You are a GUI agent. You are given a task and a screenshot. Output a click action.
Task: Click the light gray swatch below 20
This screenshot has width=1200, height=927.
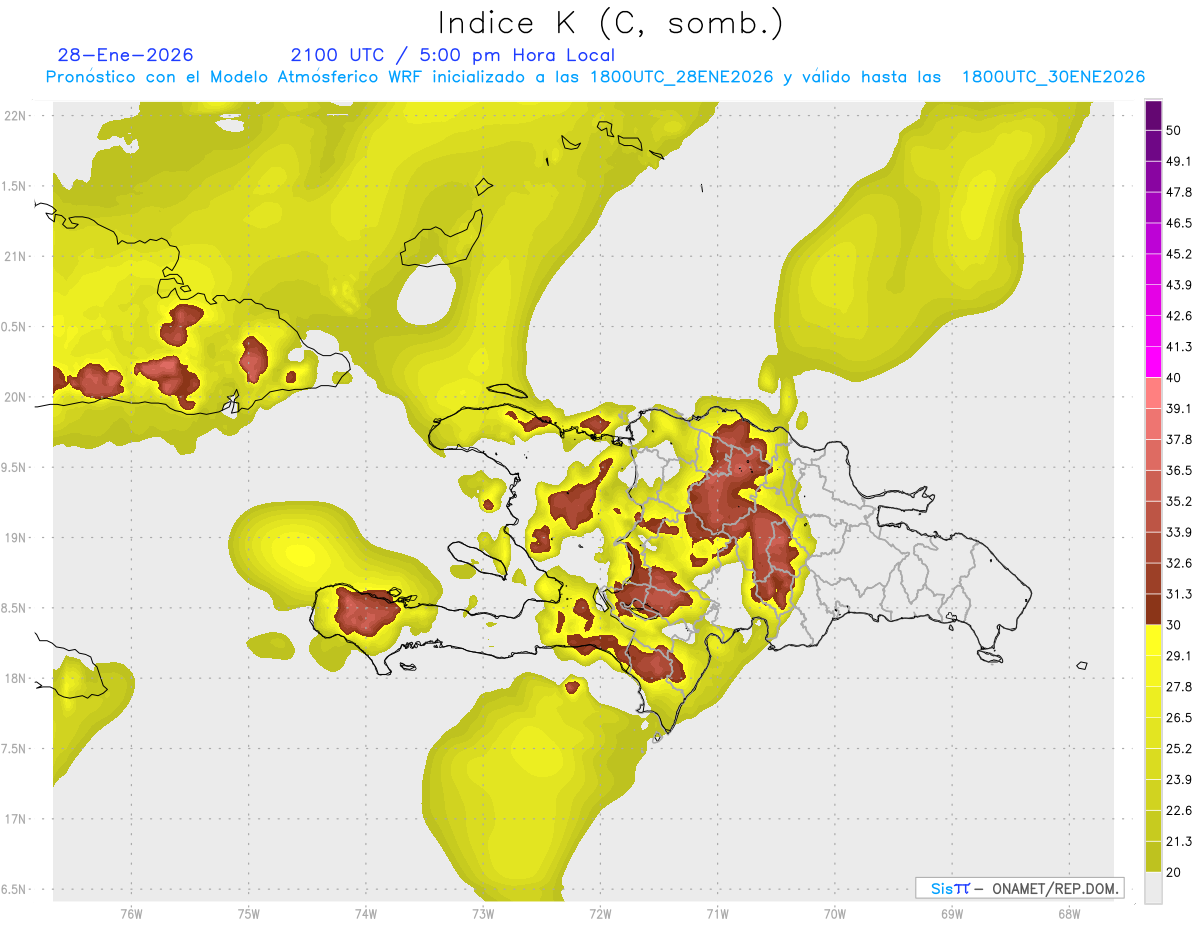click(x=1153, y=888)
